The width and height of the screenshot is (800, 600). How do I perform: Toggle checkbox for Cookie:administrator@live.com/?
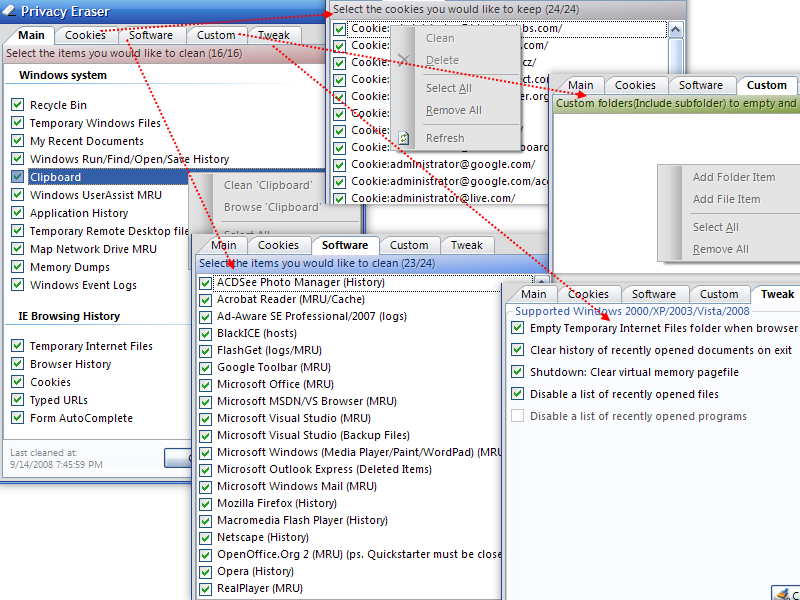[339, 198]
